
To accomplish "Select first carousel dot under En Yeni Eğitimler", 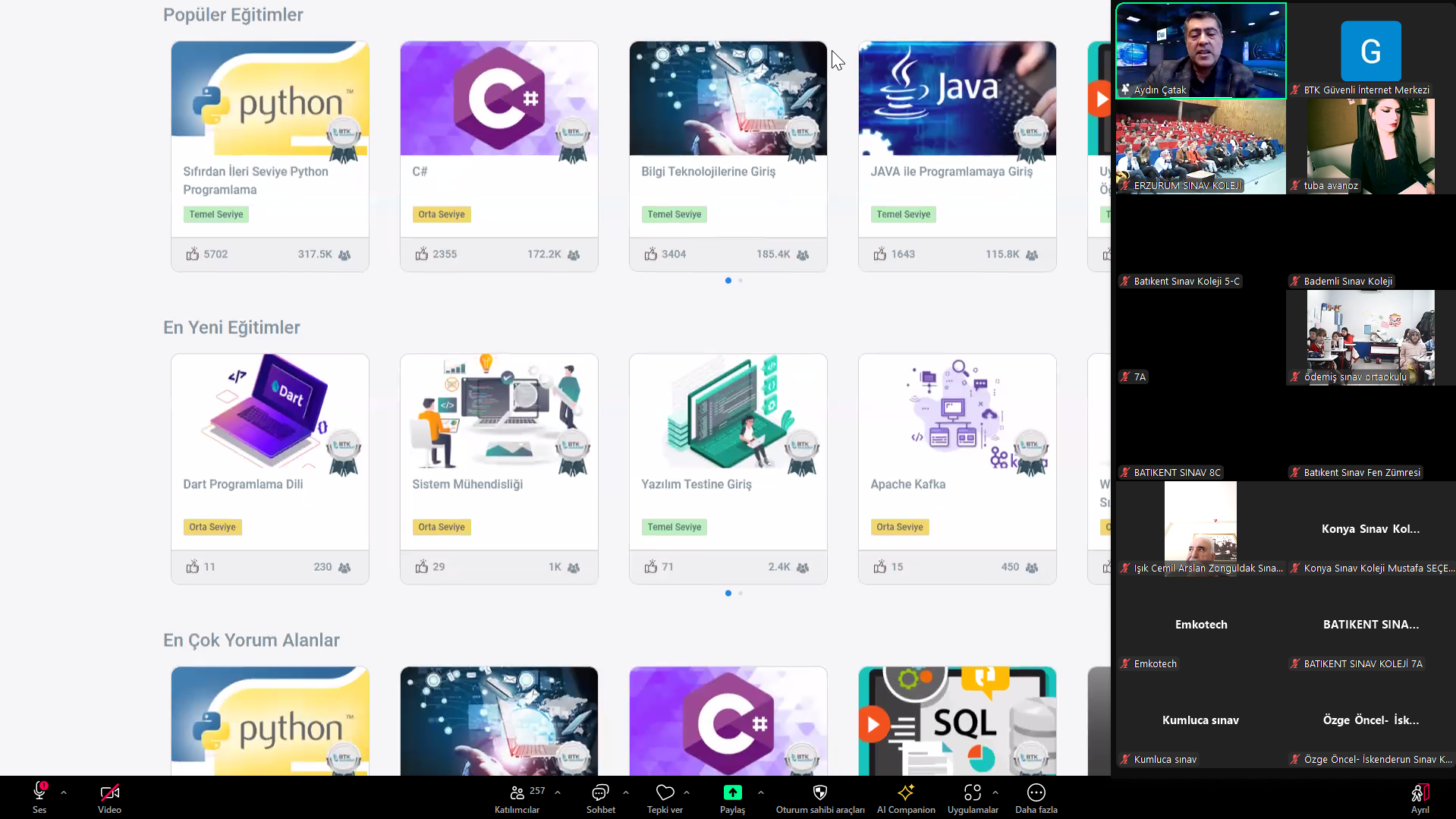I will pos(728,594).
